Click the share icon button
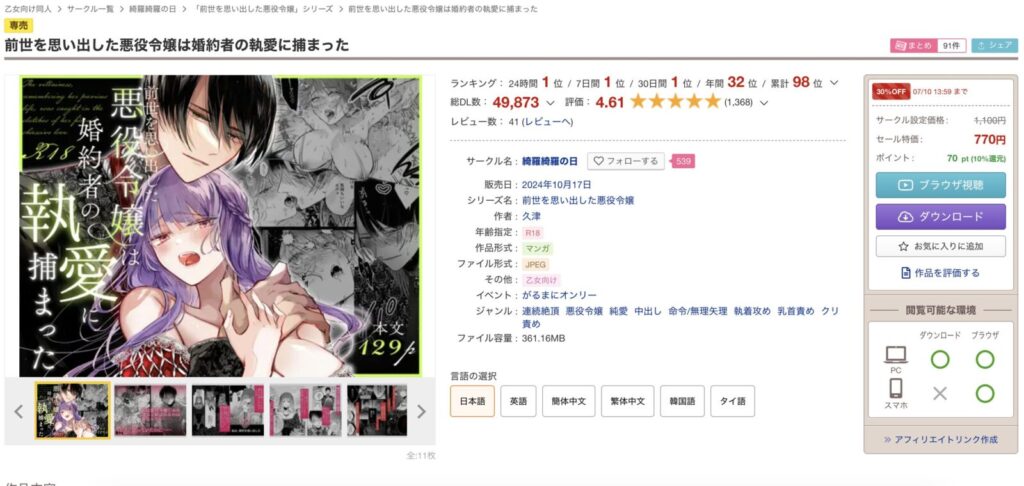The height and width of the screenshot is (486, 1024). click(994, 45)
